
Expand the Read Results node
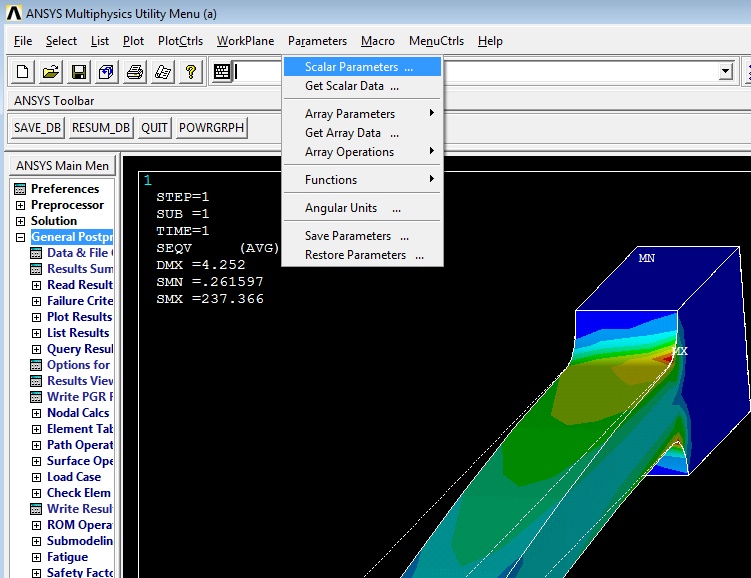(36, 285)
